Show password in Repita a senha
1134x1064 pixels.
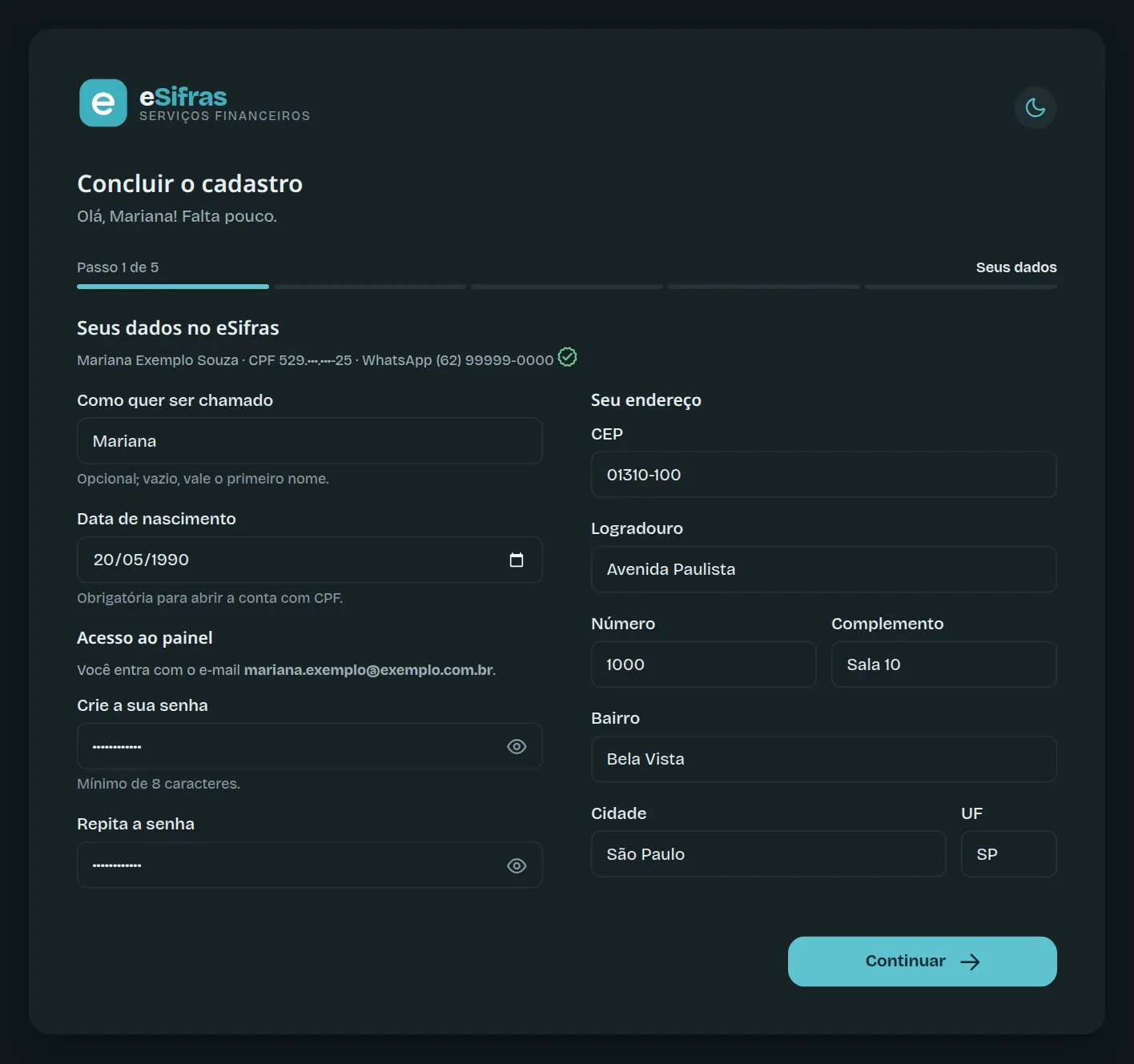(517, 865)
